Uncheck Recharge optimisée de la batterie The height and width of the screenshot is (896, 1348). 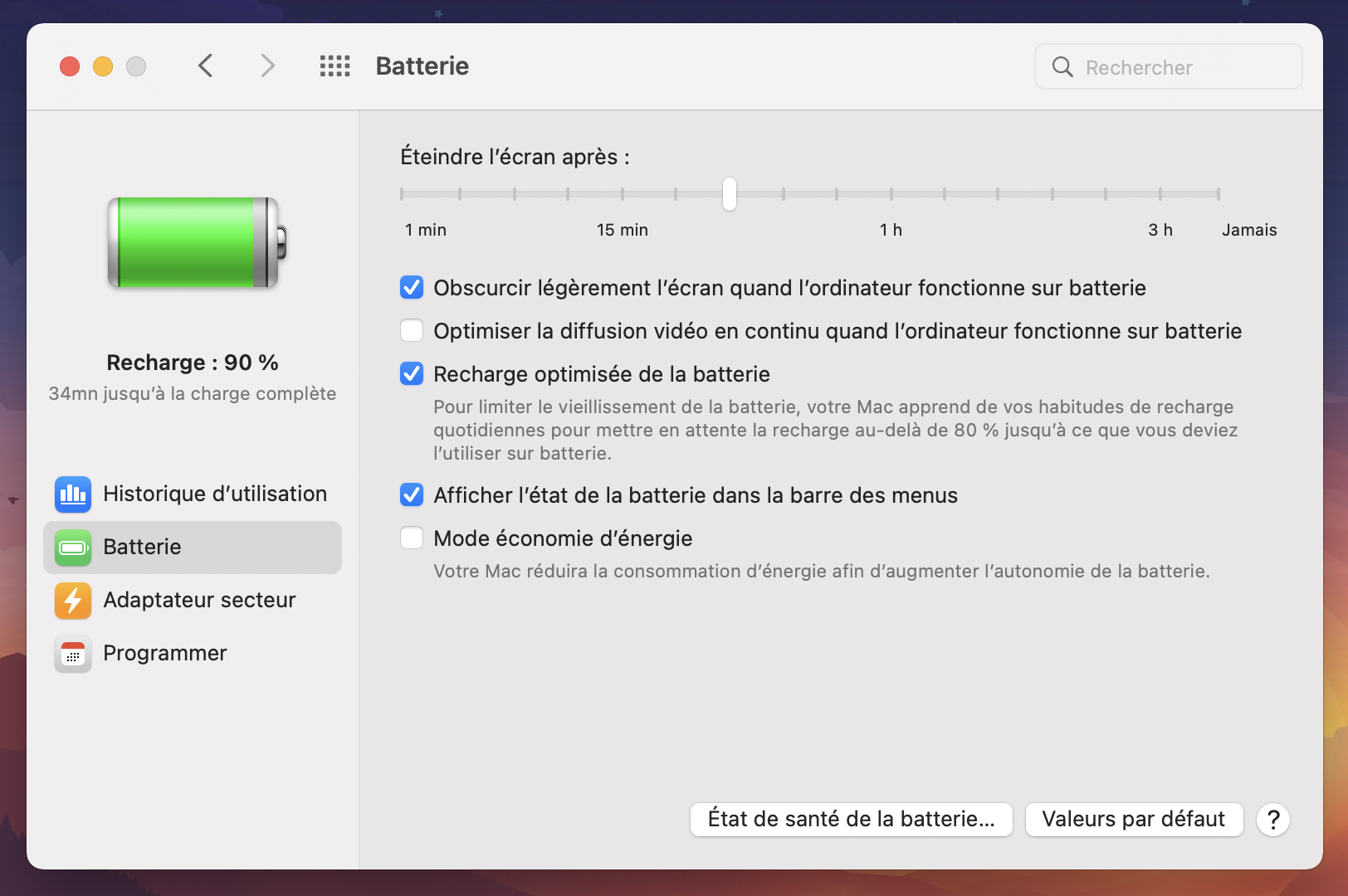412,374
